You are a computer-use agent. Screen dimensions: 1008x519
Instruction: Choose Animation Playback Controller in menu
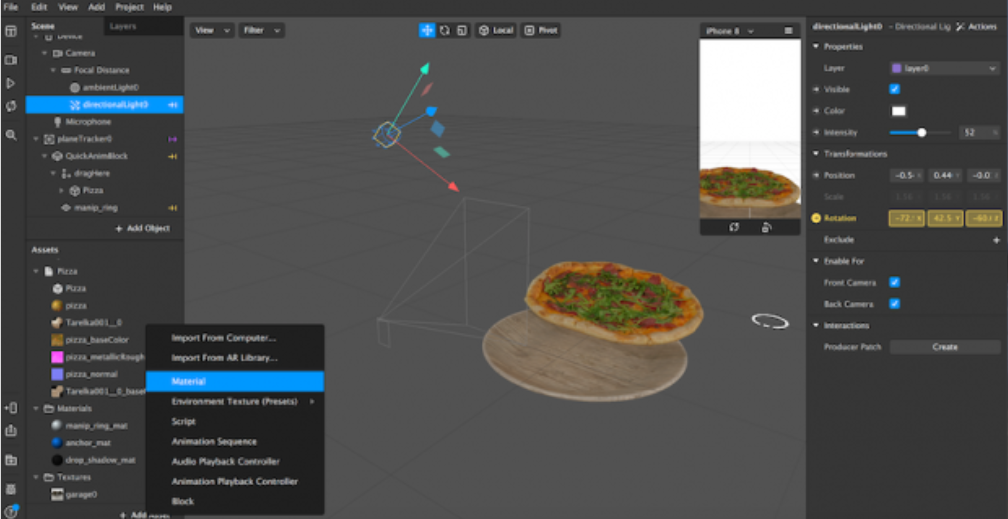click(235, 482)
